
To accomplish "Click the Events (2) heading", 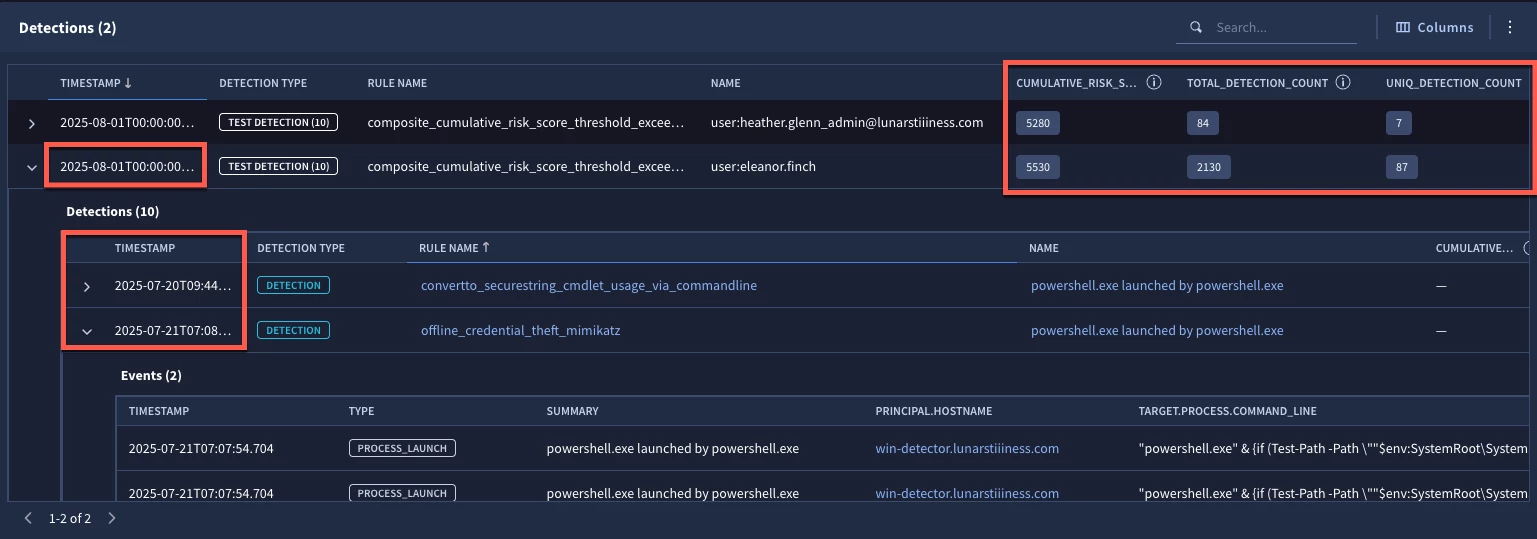I will [x=151, y=375].
